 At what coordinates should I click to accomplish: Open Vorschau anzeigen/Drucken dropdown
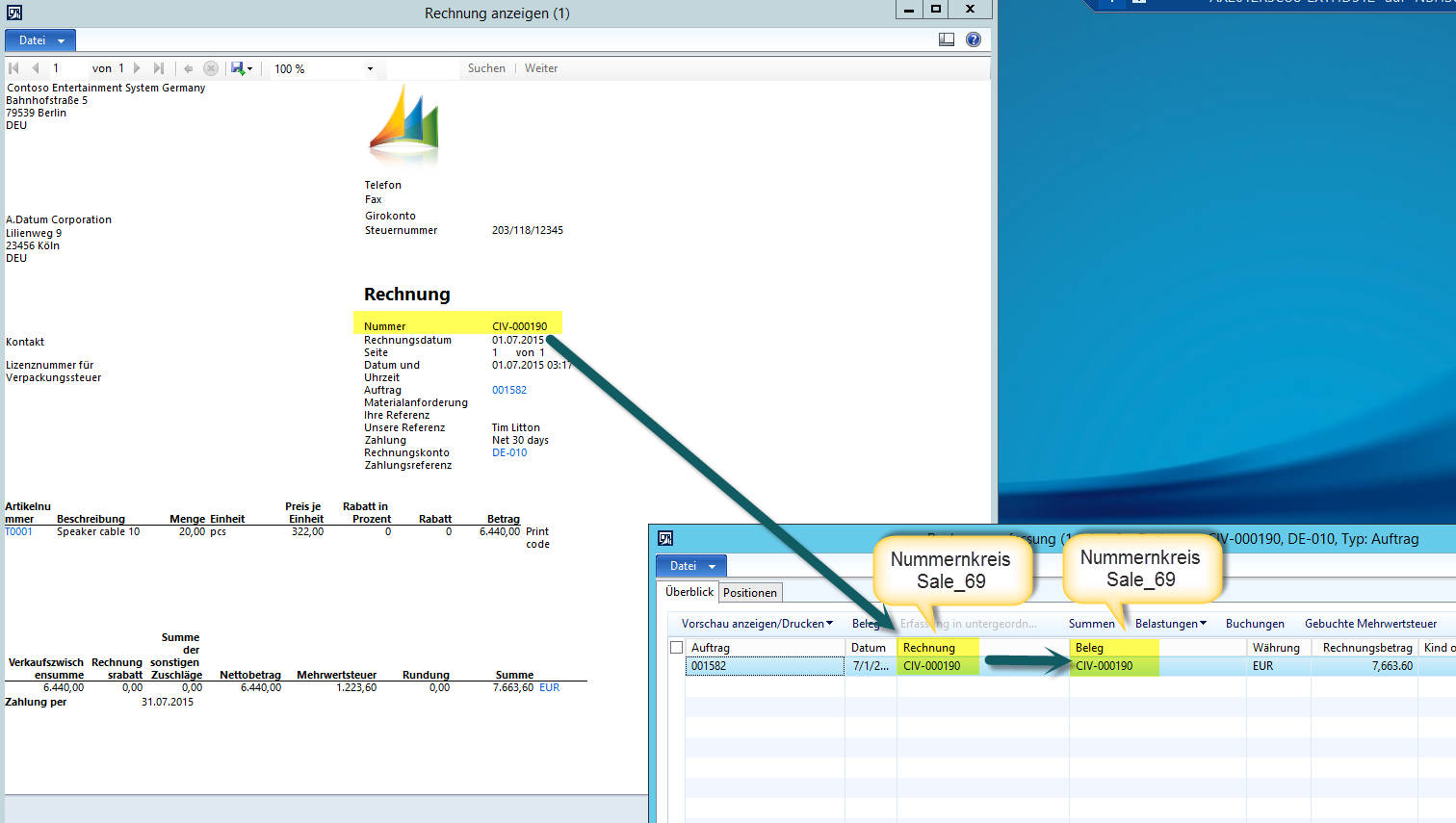click(757, 624)
